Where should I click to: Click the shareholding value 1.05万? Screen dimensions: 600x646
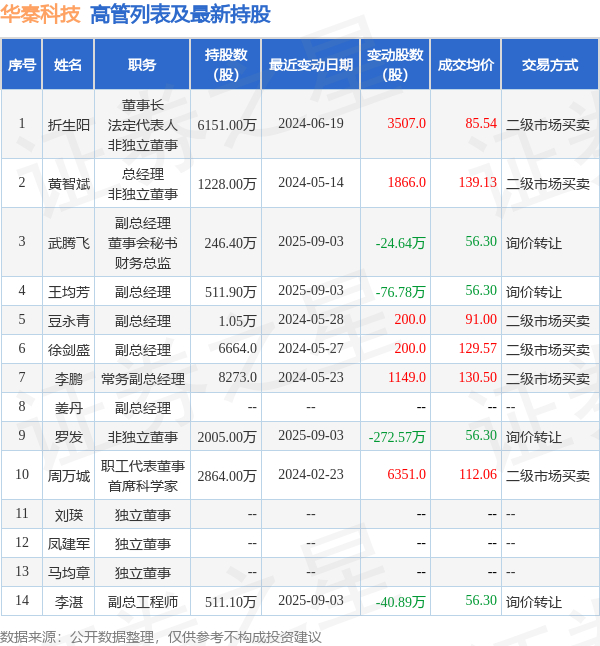(x=237, y=321)
